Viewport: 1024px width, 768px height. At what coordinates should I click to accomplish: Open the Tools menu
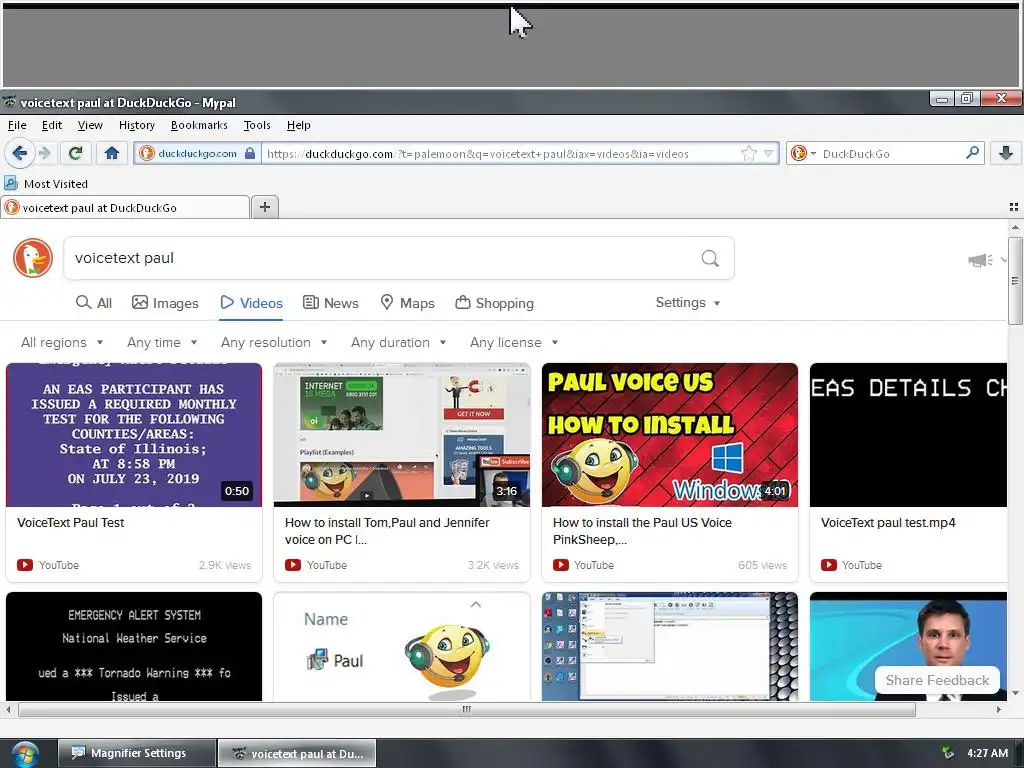click(257, 125)
